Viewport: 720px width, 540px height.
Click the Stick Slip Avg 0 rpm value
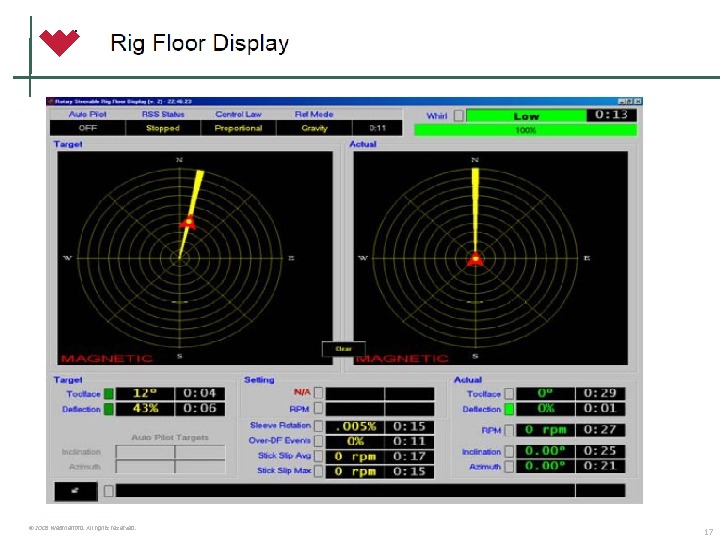tap(355, 456)
